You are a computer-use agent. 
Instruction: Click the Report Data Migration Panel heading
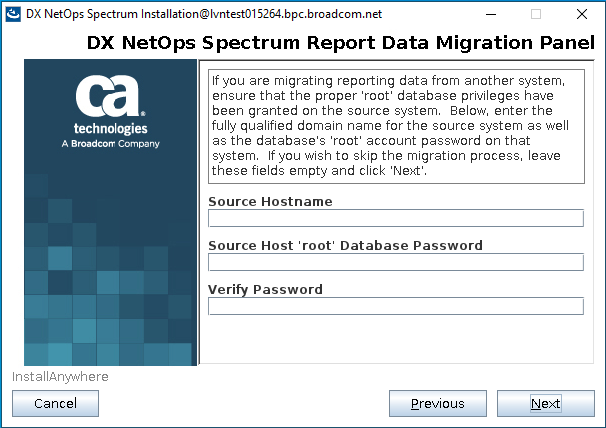pyautogui.click(x=340, y=43)
